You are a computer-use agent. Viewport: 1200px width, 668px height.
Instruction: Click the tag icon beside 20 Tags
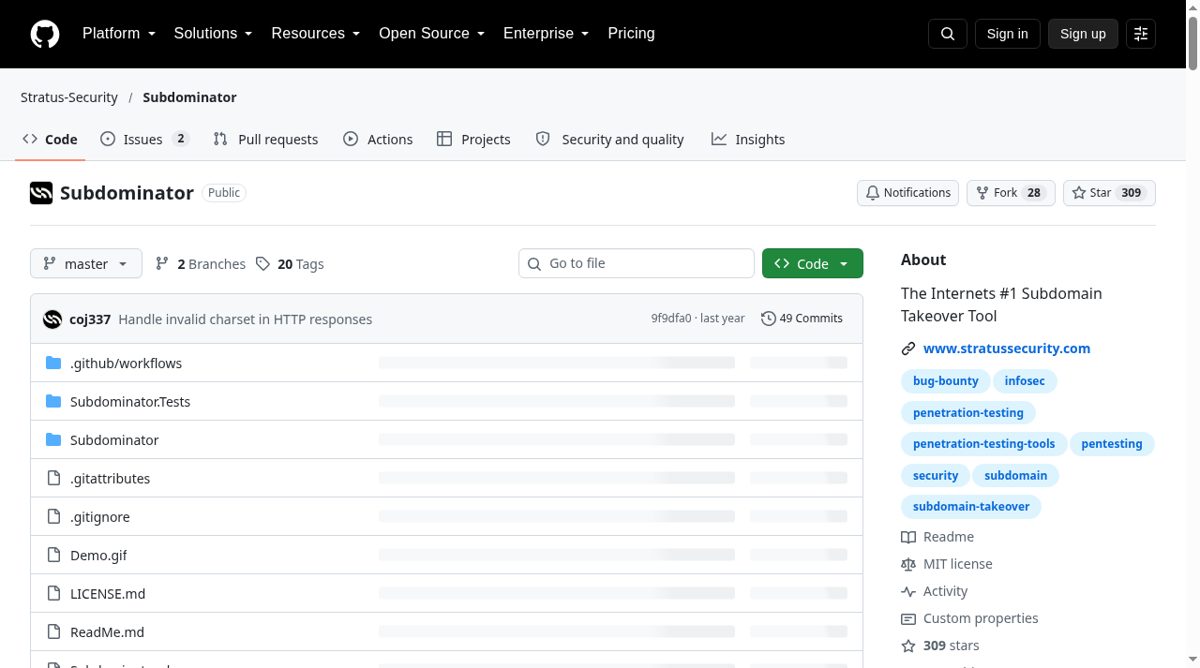(263, 264)
